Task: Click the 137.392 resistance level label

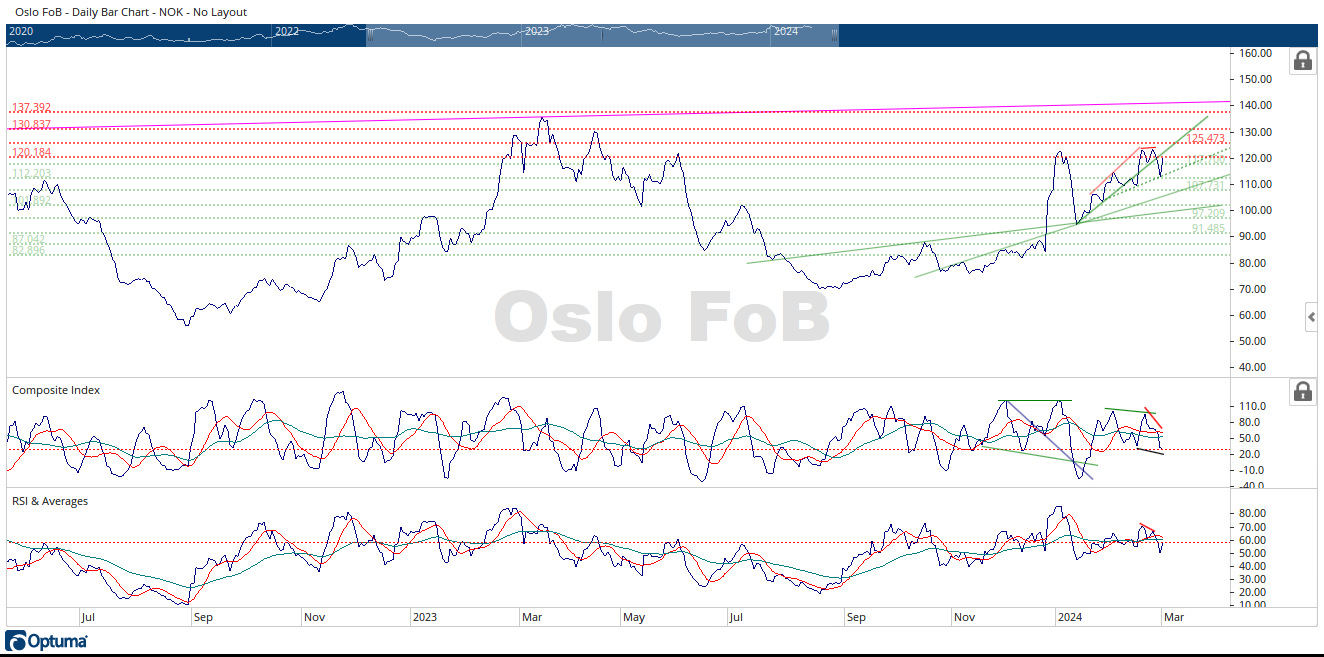Action: pyautogui.click(x=31, y=107)
